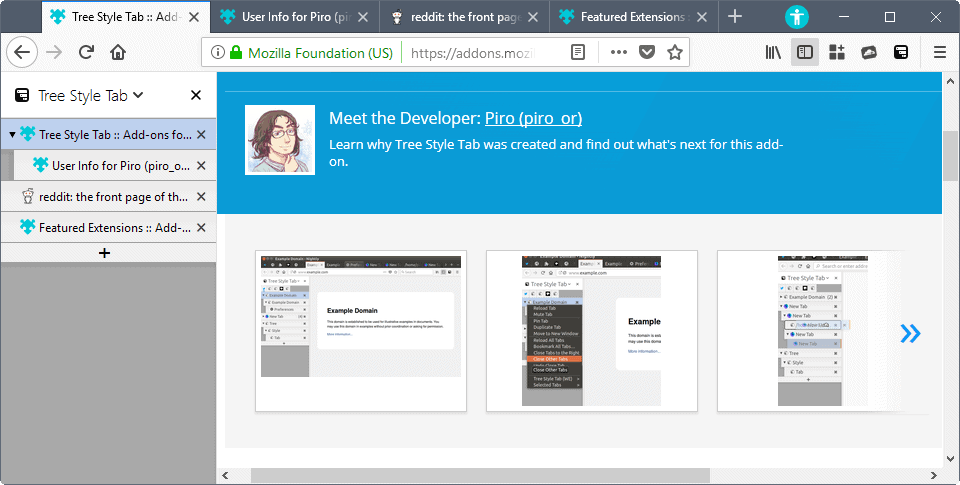This screenshot has width=960, height=485.
Task: Collapse the Tree Style Tab add-ons tree
Action: [x=12, y=134]
